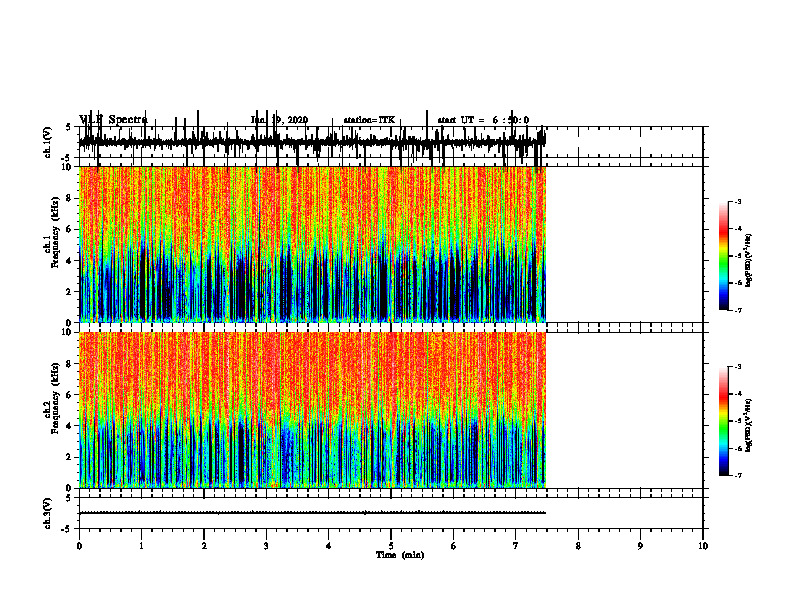Click the "-7" label on ch.1 colorbar
The width and height of the screenshot is (792, 612).
(738, 311)
